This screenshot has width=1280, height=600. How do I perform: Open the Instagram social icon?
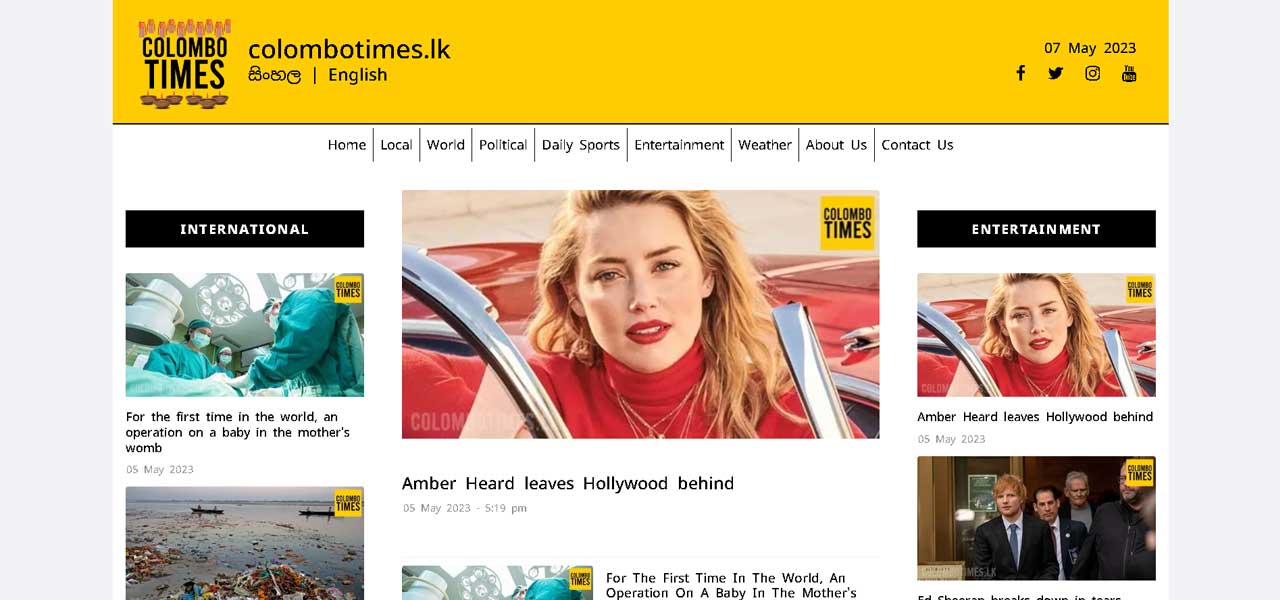1092,73
